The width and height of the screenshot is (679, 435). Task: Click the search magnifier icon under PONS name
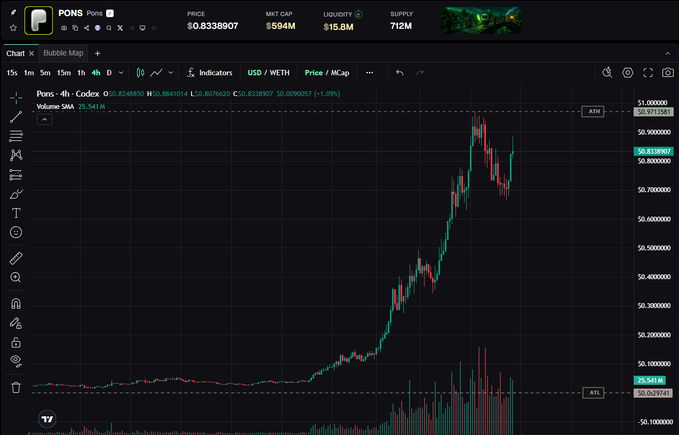point(109,28)
